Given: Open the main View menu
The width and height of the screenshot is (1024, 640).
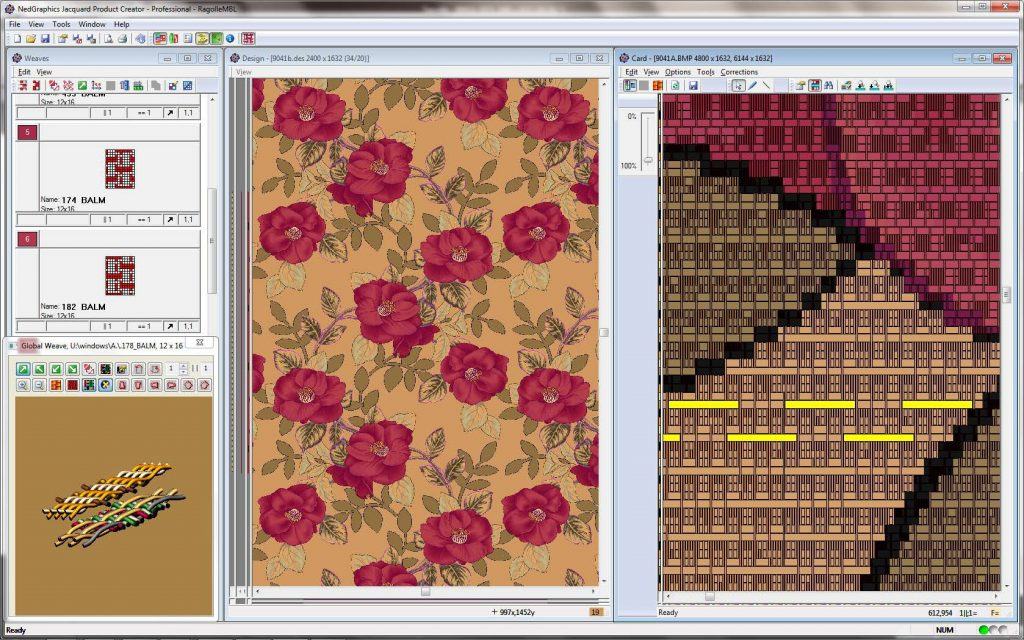Looking at the screenshot, I should pyautogui.click(x=36, y=24).
